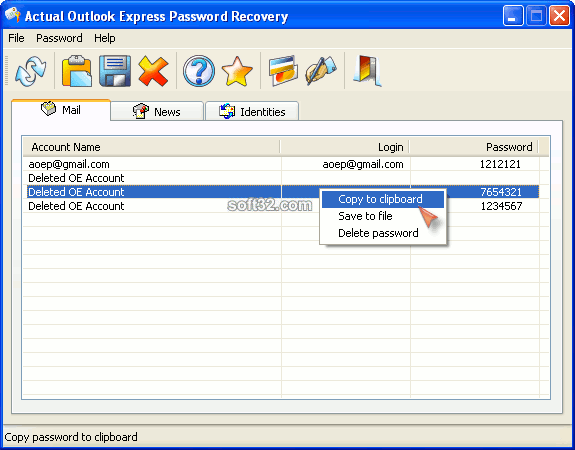Click the red X delete icon
This screenshot has height=450, width=575.
click(x=153, y=71)
